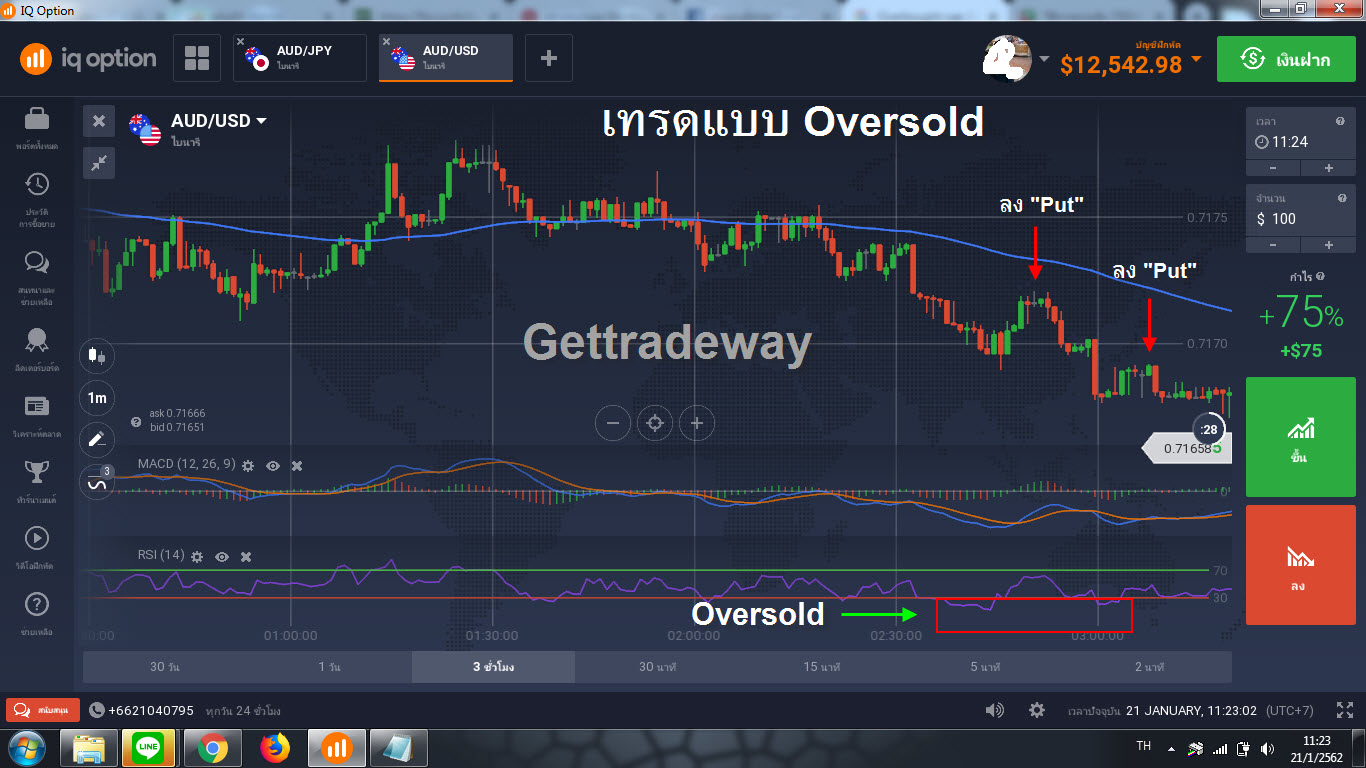The image size is (1366, 768).
Task: Zoom in chart with plus circle
Action: pyautogui.click(x=697, y=423)
